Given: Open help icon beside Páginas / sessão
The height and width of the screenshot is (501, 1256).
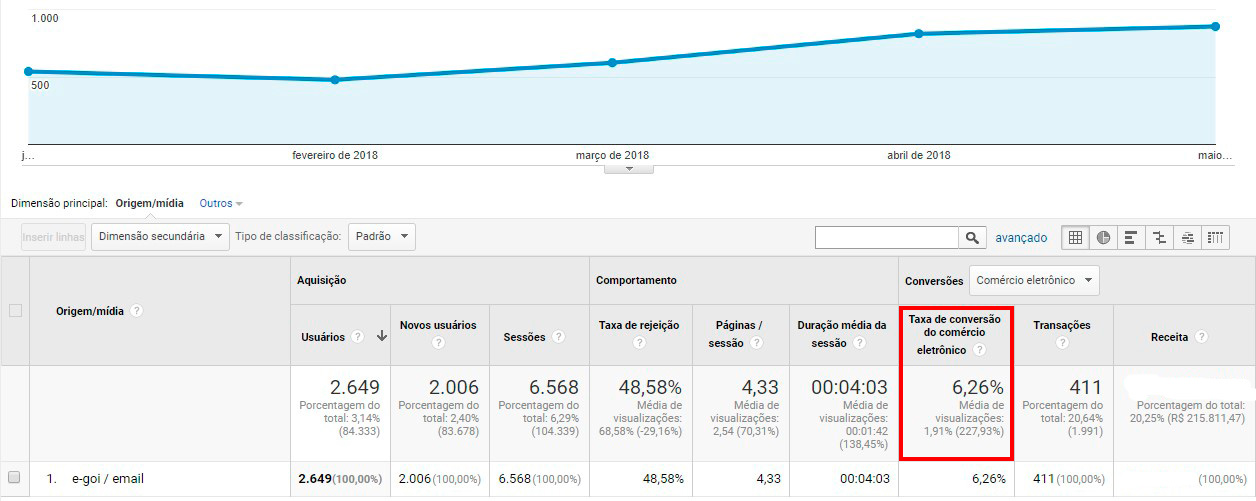Looking at the screenshot, I should pyautogui.click(x=756, y=343).
